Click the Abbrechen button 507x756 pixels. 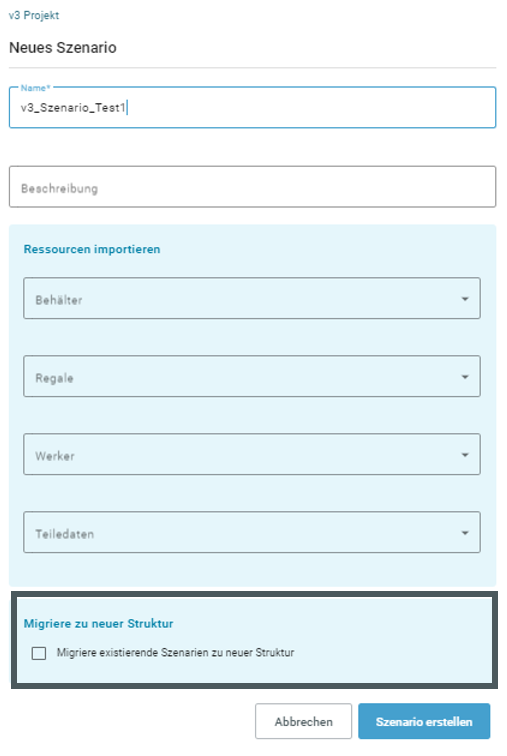point(304,721)
